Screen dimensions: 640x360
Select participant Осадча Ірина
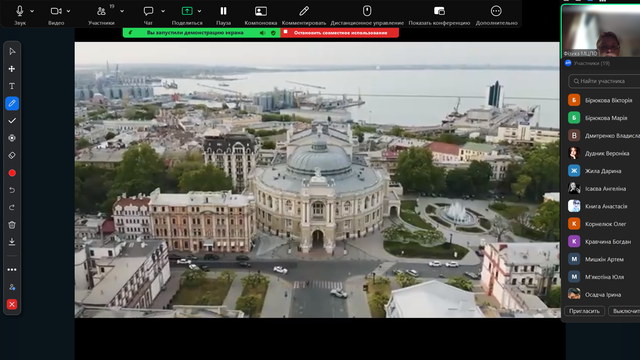(x=604, y=294)
